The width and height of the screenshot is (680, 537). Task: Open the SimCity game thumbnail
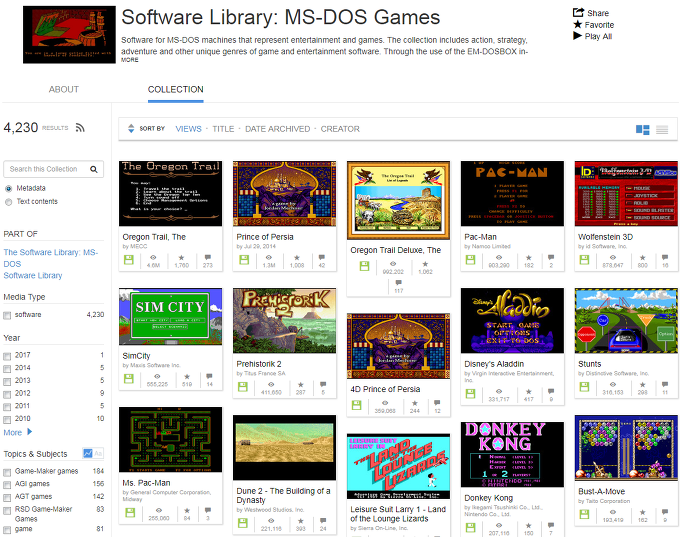coord(170,317)
